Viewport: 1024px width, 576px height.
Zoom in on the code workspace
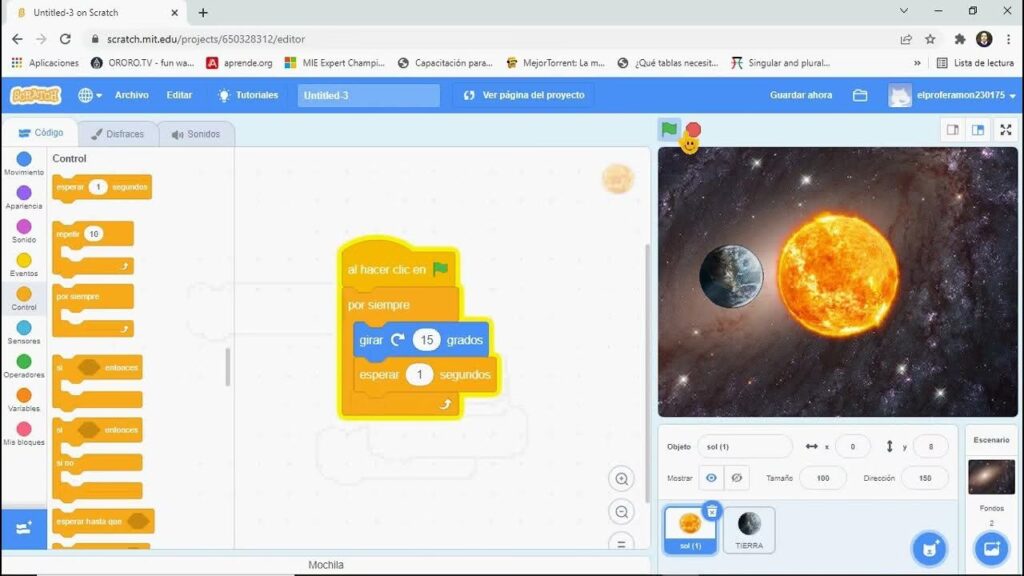click(x=622, y=479)
